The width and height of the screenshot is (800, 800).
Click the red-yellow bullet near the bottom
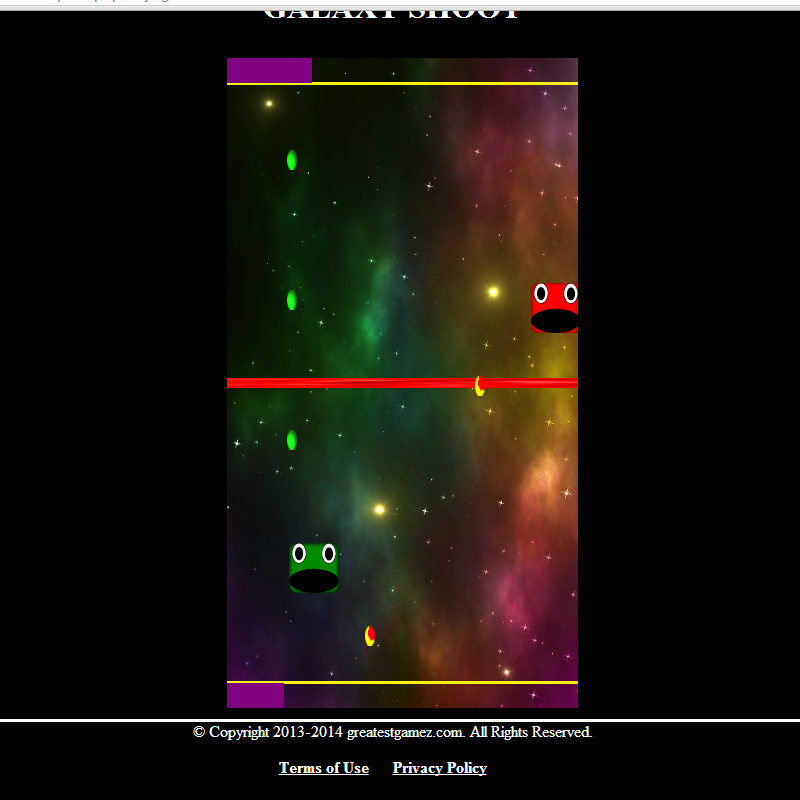point(370,636)
